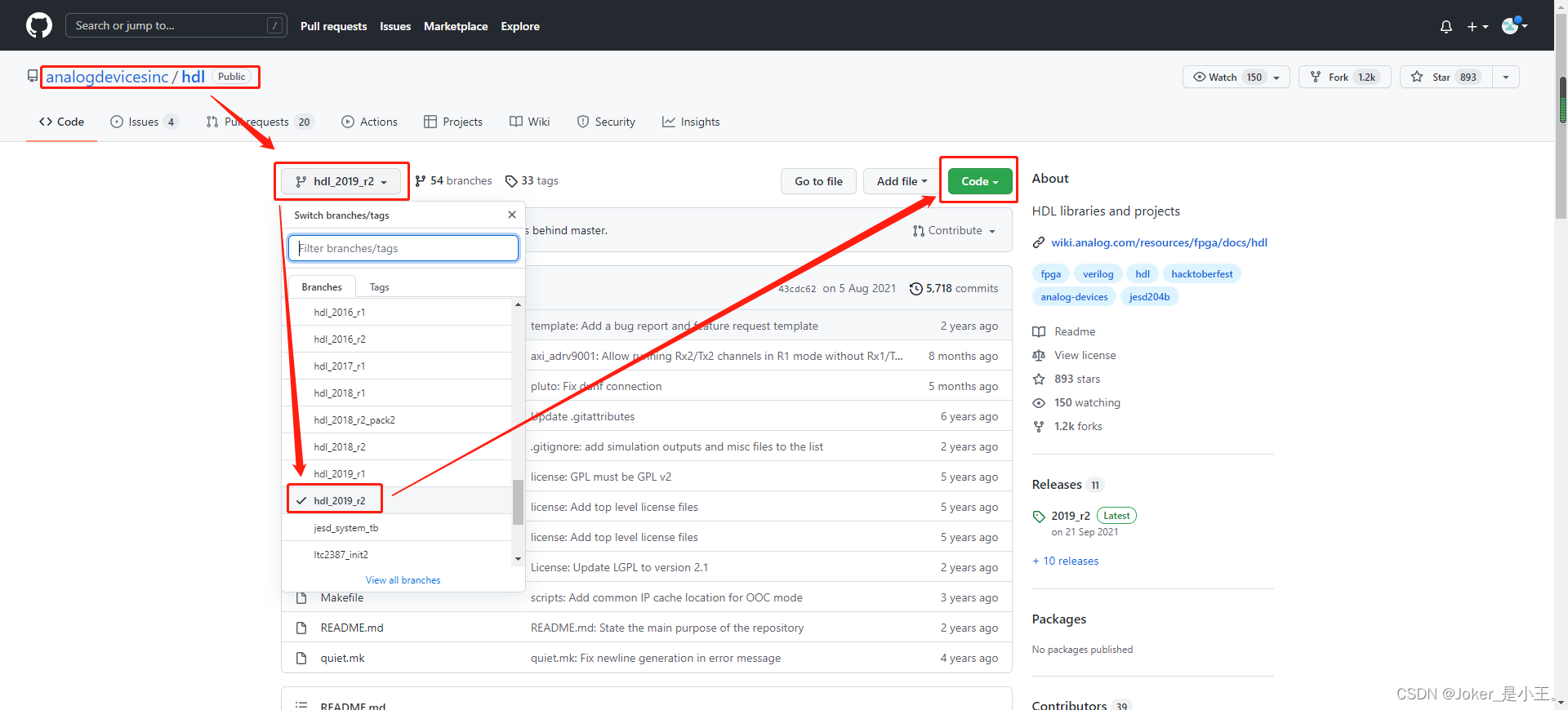Open the 893 stars link
Screen dimensions: 1568x710
pos(1067,379)
